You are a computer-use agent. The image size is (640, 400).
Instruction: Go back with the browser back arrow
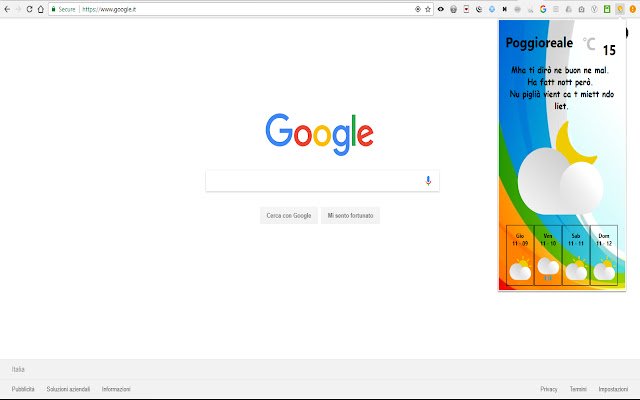point(7,9)
